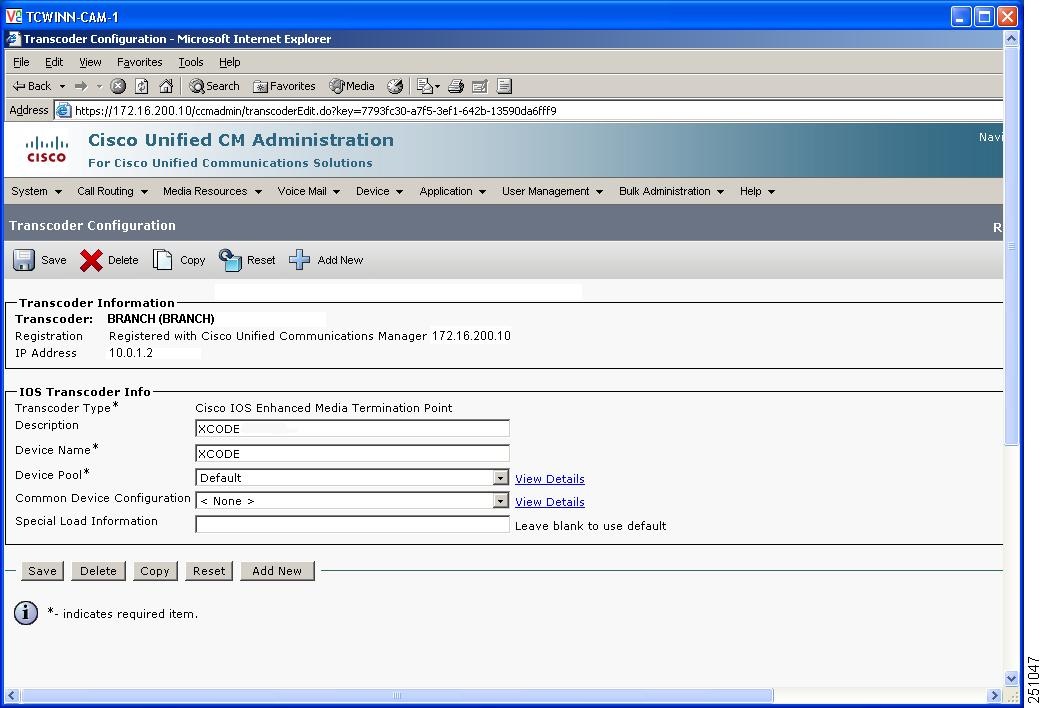Open View Details link for Common Device Configuration

550,502
